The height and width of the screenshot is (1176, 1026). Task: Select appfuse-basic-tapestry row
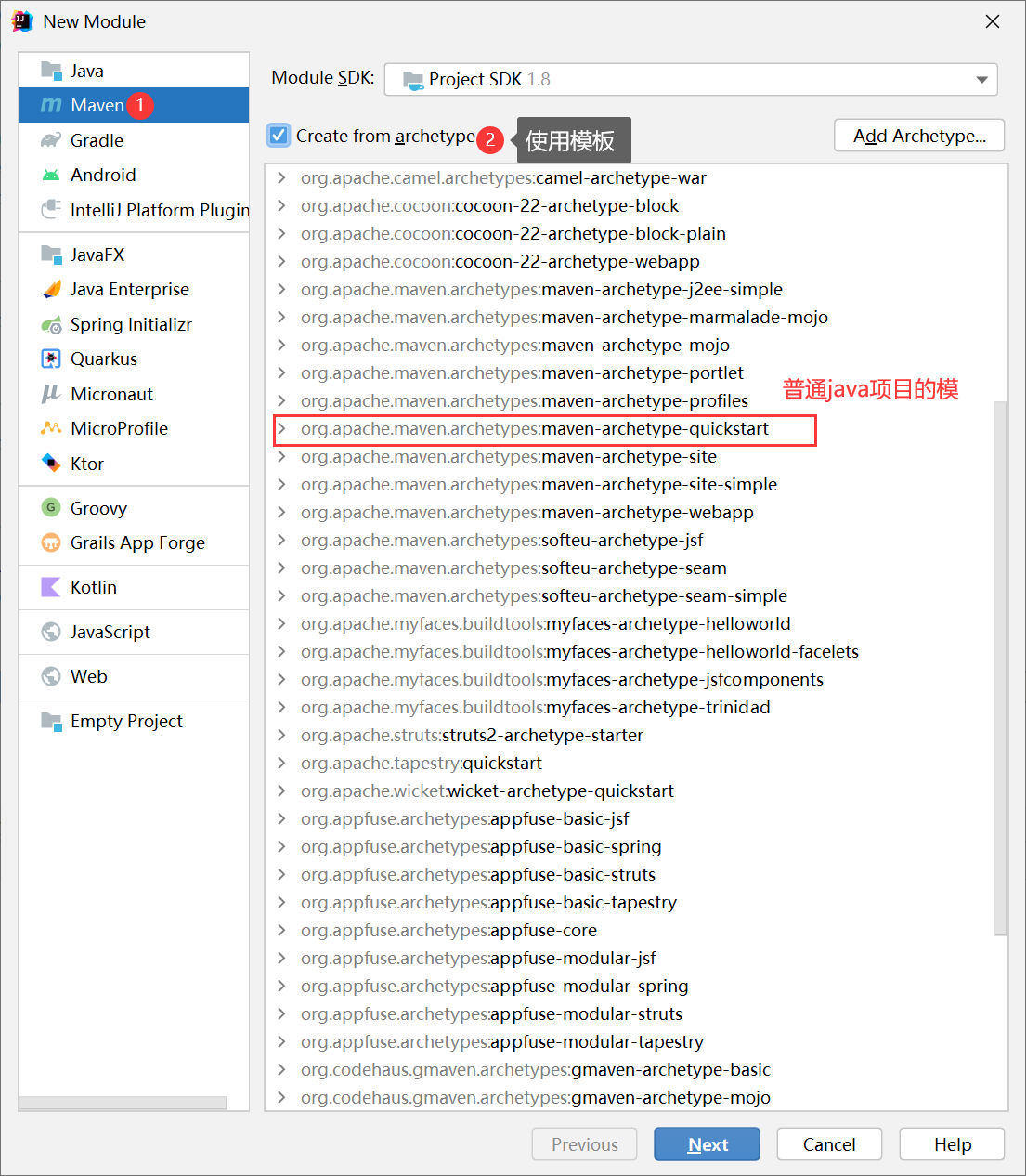click(x=636, y=902)
